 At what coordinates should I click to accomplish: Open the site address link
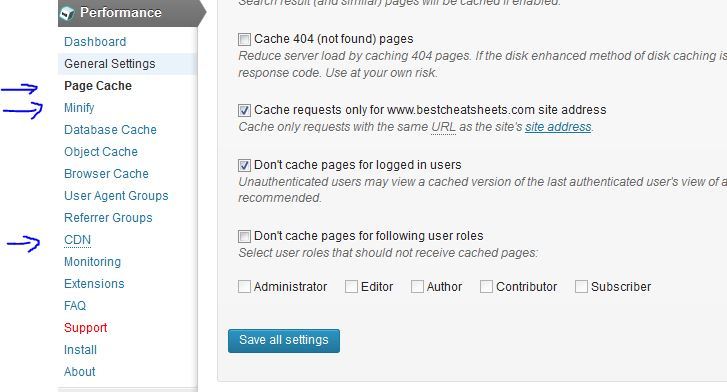[558, 127]
